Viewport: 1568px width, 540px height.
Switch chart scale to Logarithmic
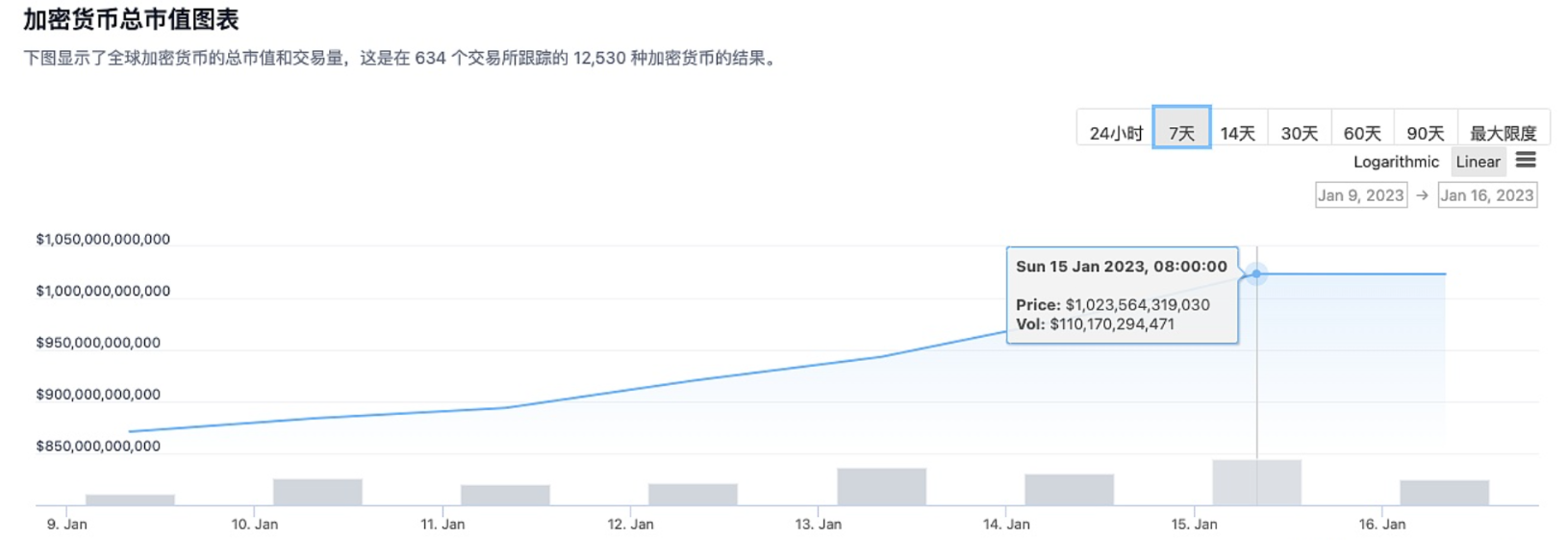[x=1396, y=162]
